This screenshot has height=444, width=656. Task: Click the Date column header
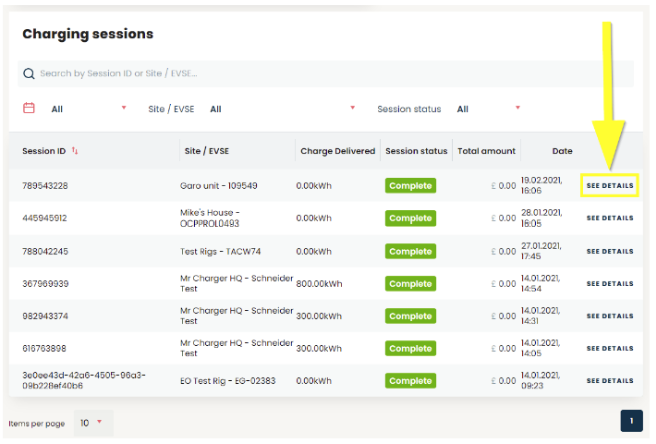coord(562,151)
